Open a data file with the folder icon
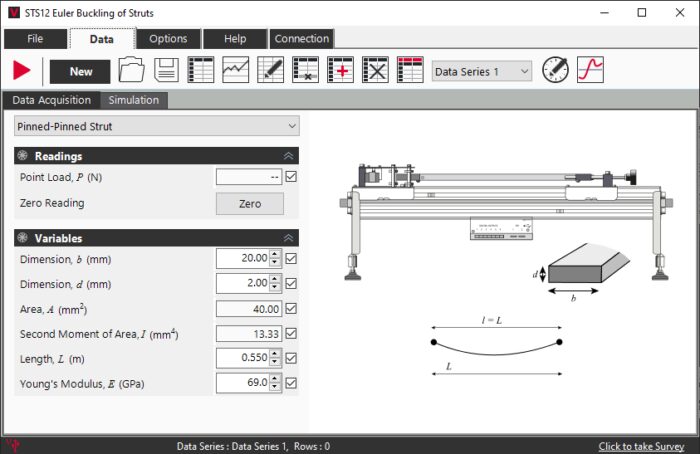 [131, 70]
